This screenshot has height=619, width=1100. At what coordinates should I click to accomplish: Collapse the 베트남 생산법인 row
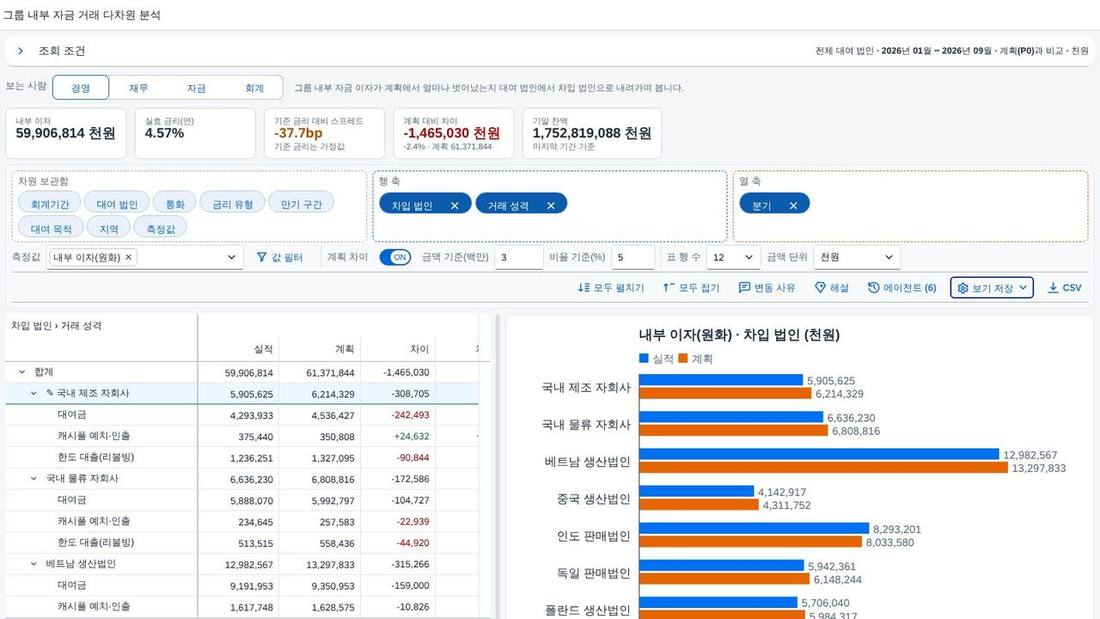(x=33, y=564)
